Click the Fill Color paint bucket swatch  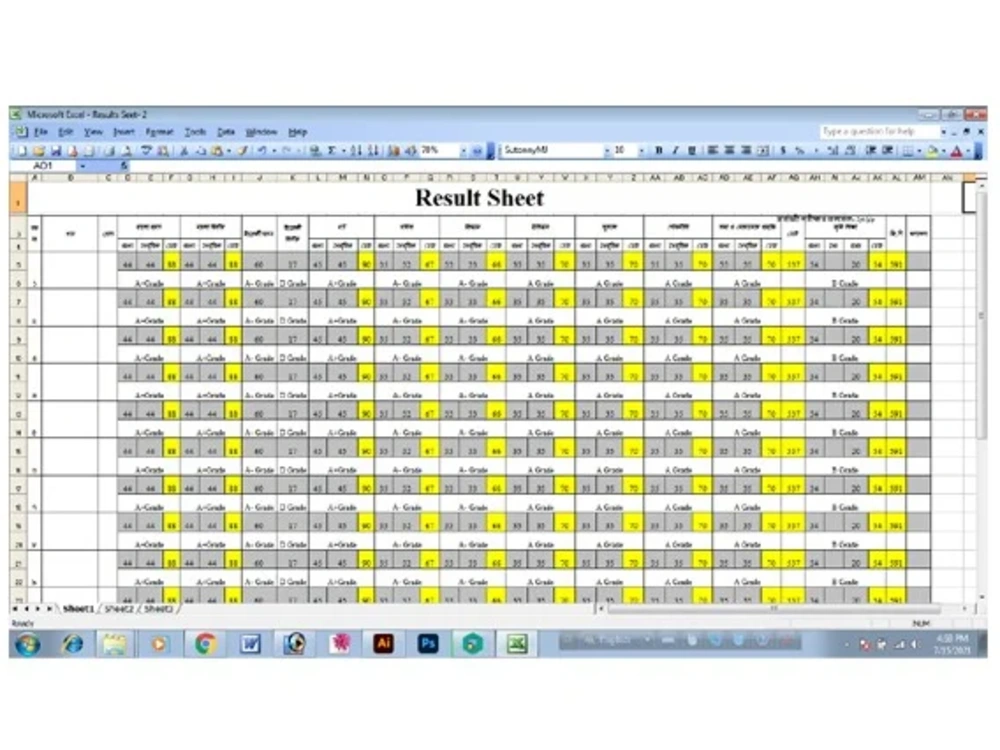[934, 151]
